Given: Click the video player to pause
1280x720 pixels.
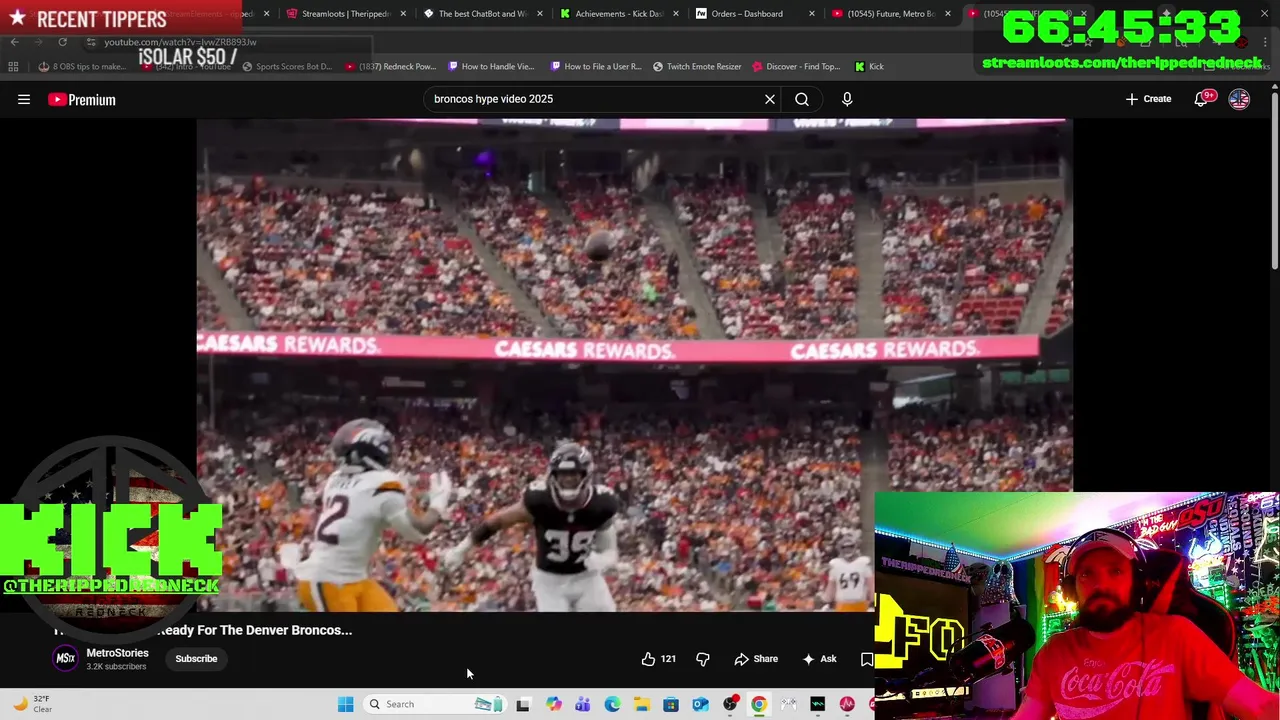Looking at the screenshot, I should coord(634,364).
